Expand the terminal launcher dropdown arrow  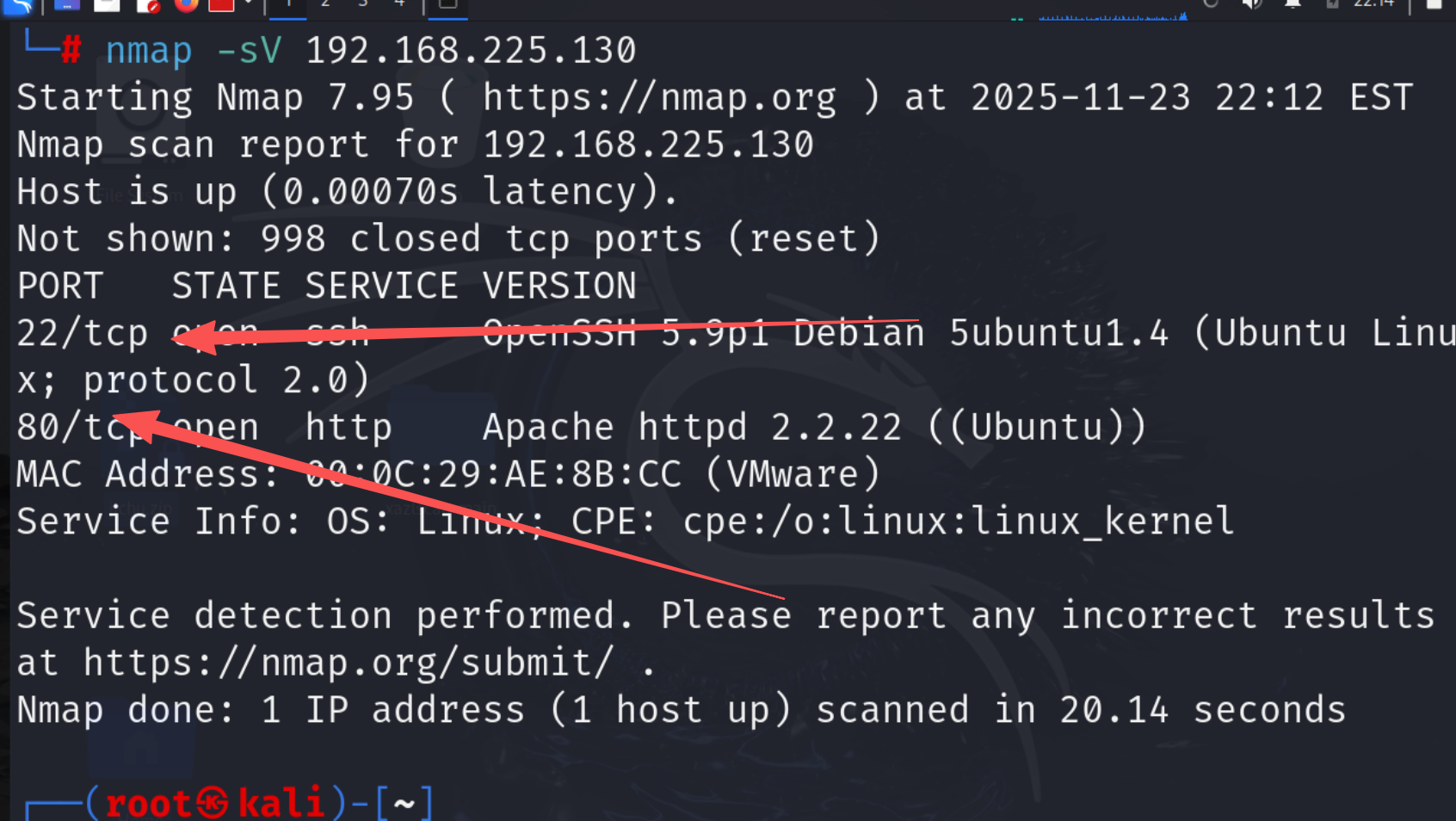(x=249, y=3)
